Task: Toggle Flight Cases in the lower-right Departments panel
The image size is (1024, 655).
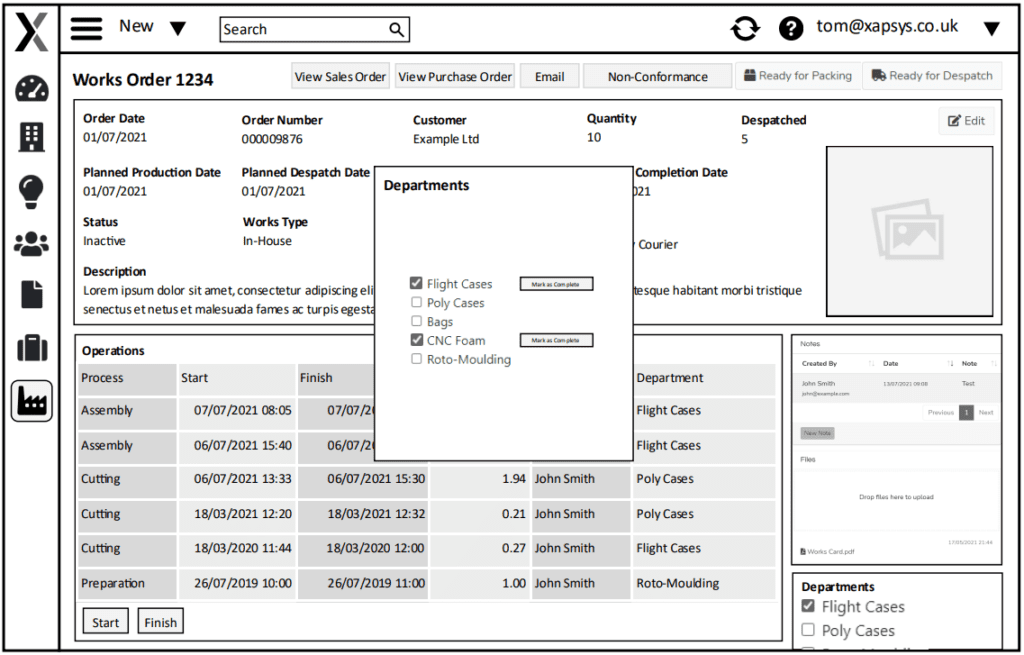Action: click(x=808, y=606)
